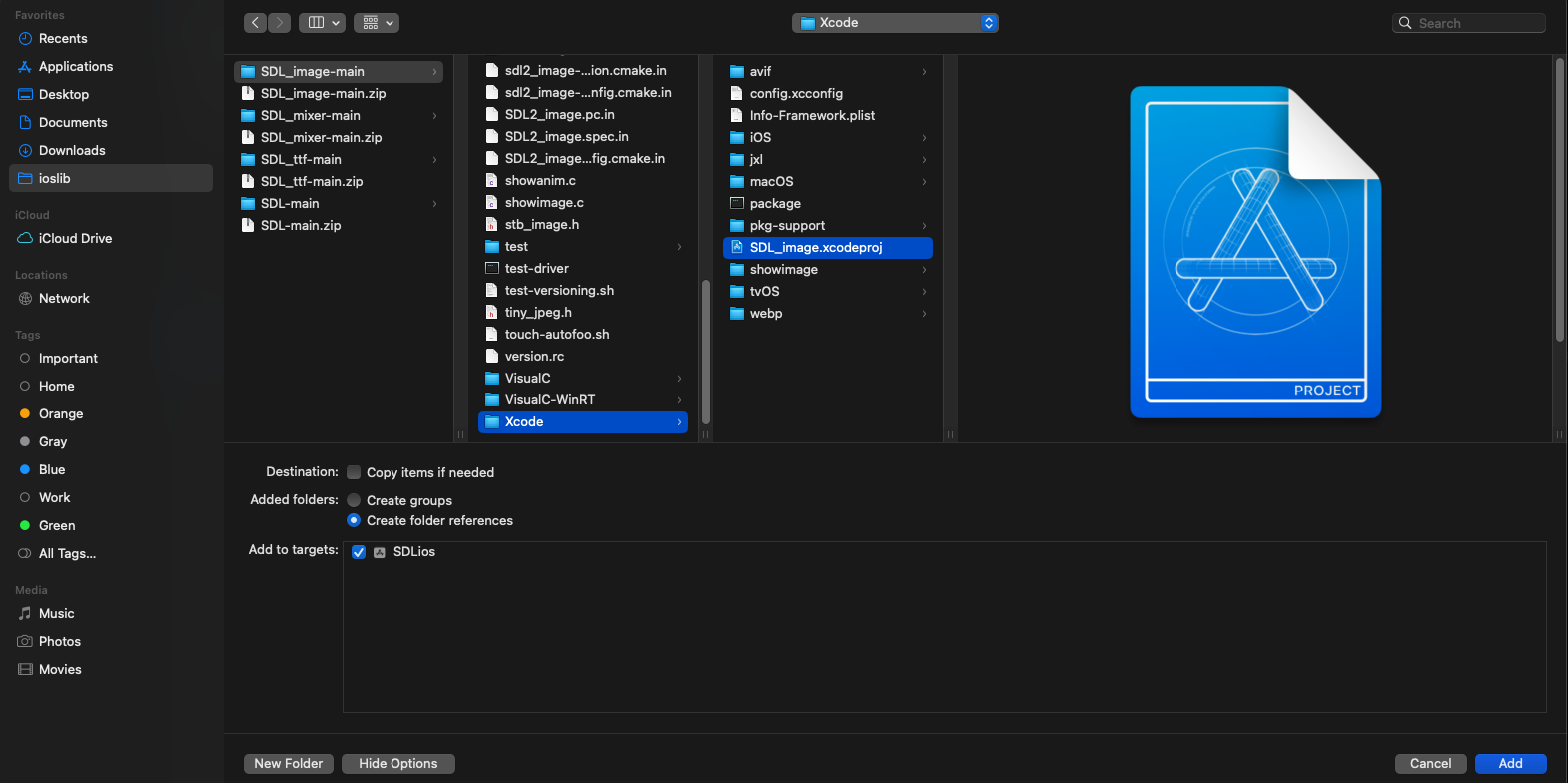Viewport: 1568px width, 783px height.
Task: Open the item grouping options dropdown
Action: (x=377, y=22)
